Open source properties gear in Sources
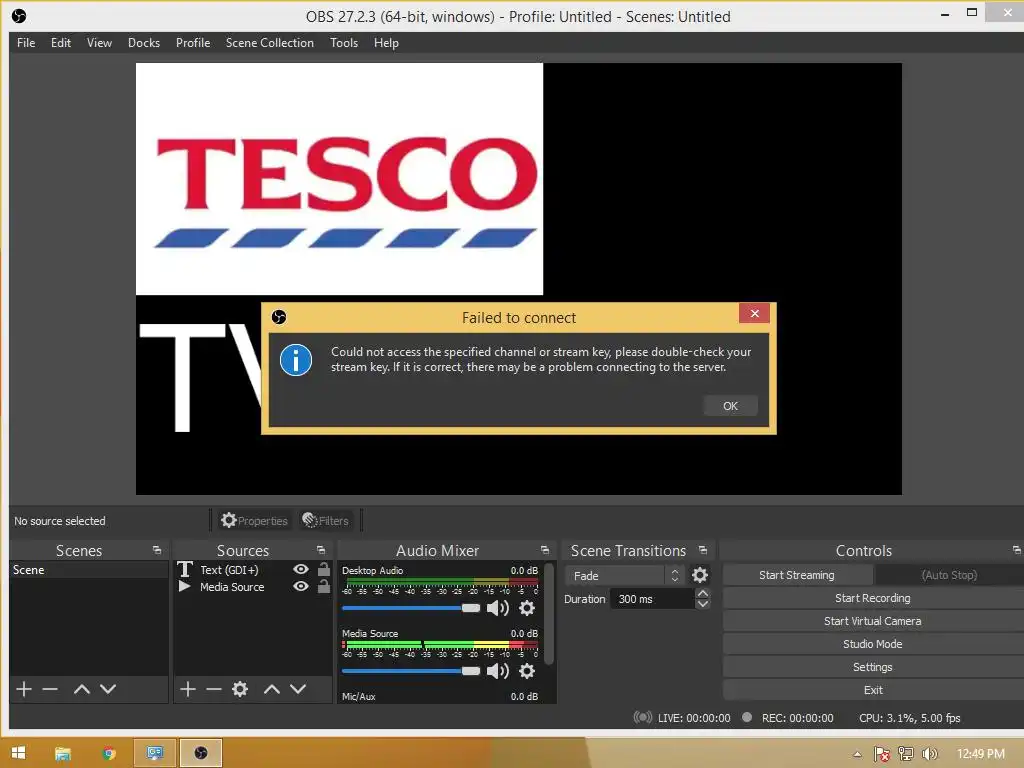This screenshot has width=1024, height=768. coord(240,688)
